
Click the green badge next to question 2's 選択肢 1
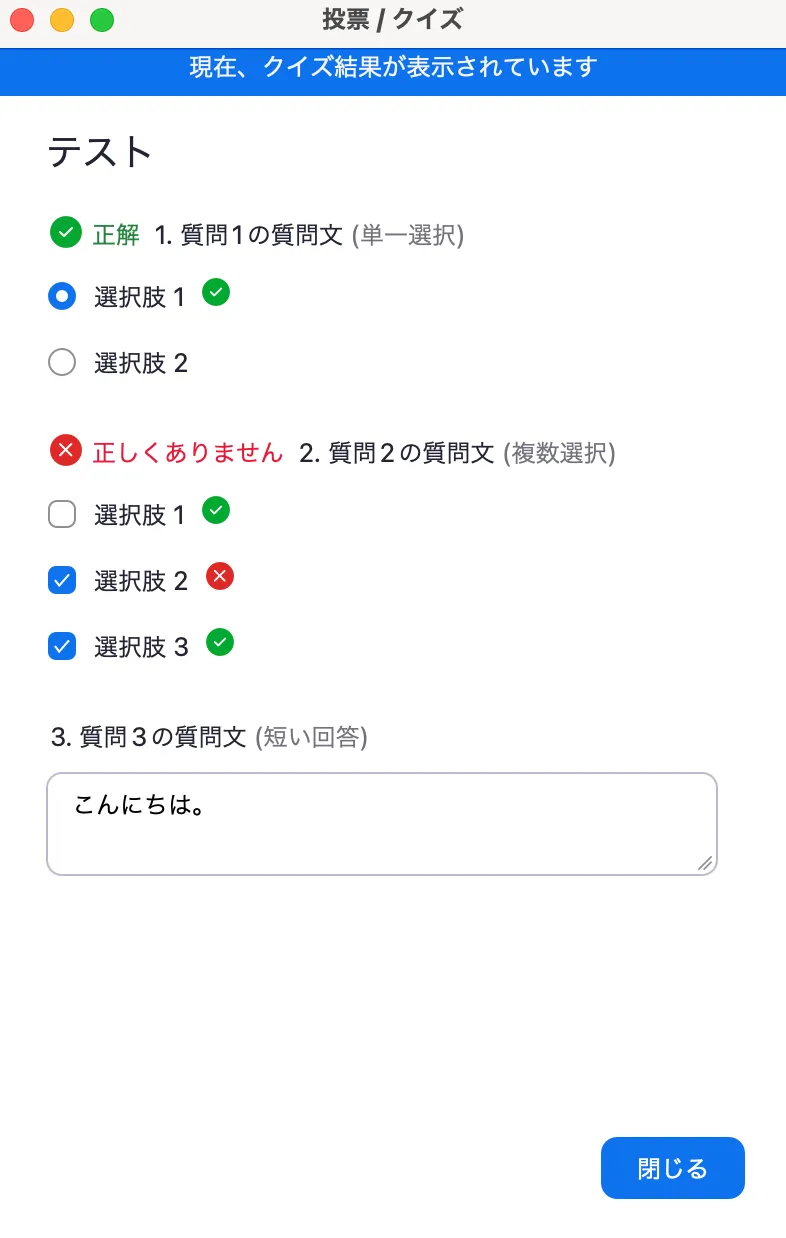coord(216,511)
